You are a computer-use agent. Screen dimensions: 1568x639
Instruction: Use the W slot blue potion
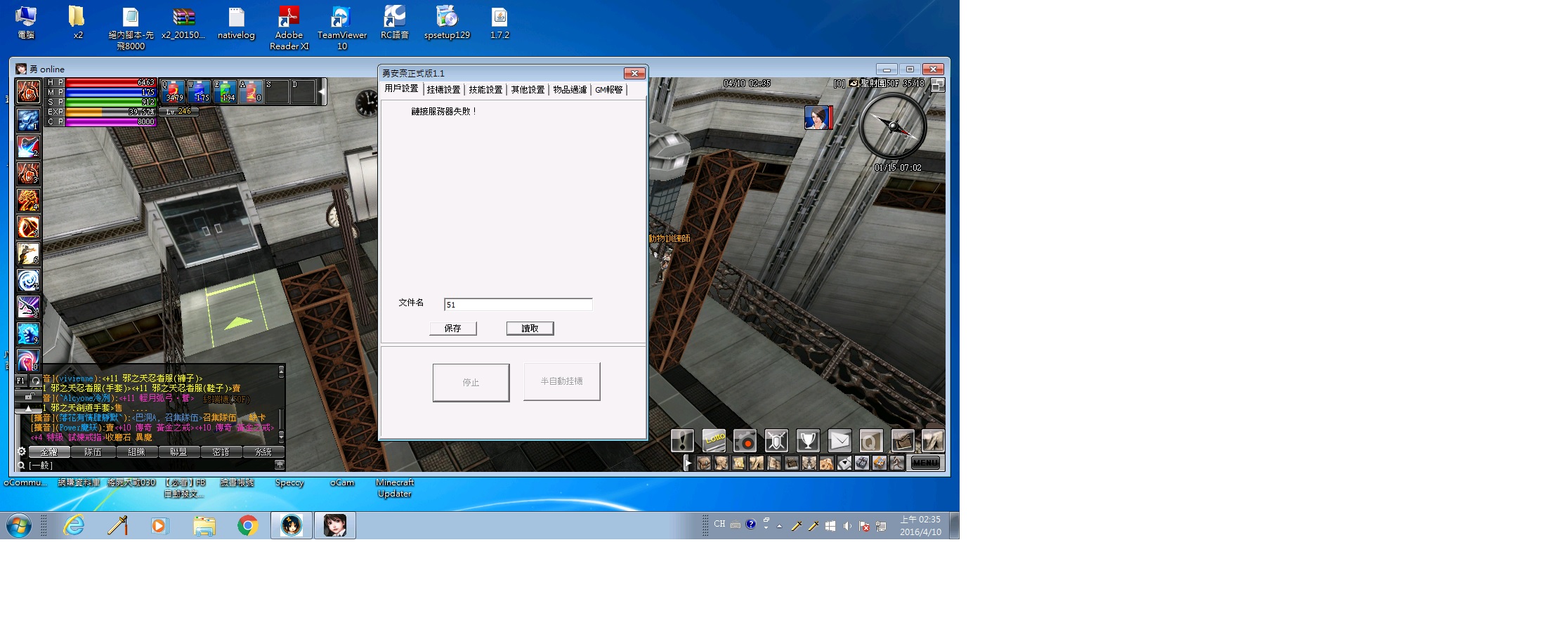coord(199,91)
